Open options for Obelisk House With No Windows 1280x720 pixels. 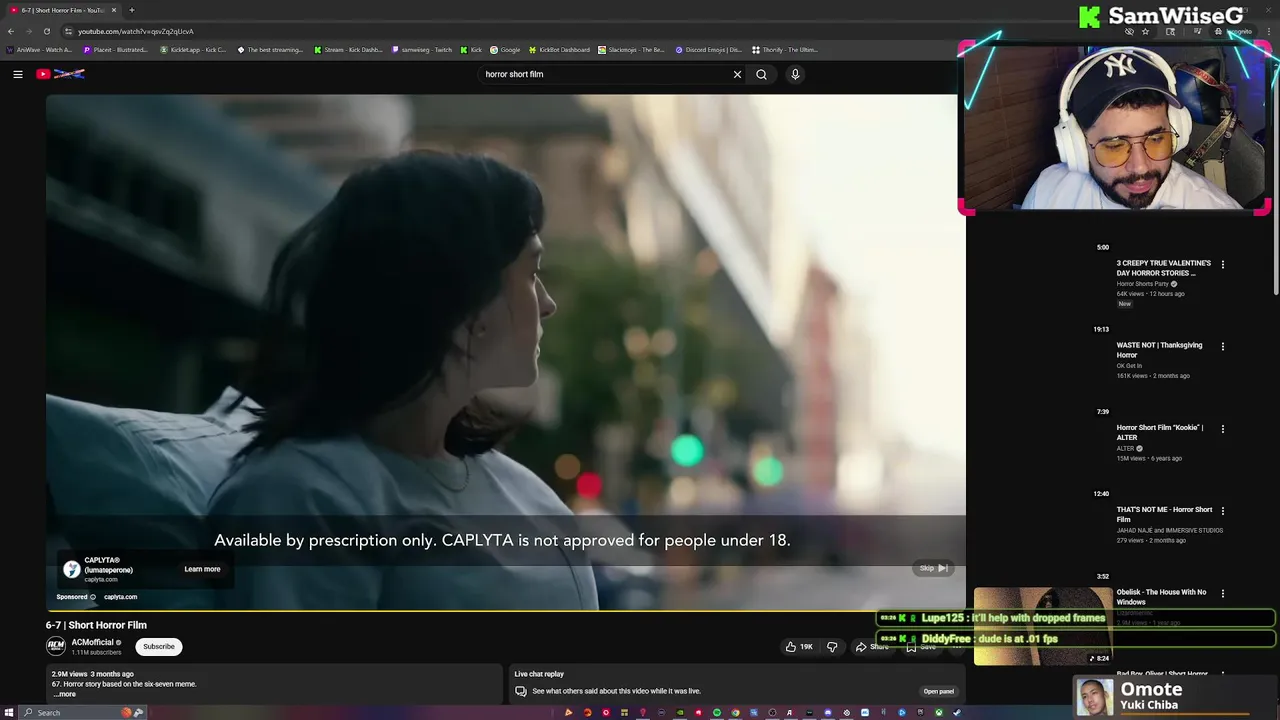(1222, 593)
